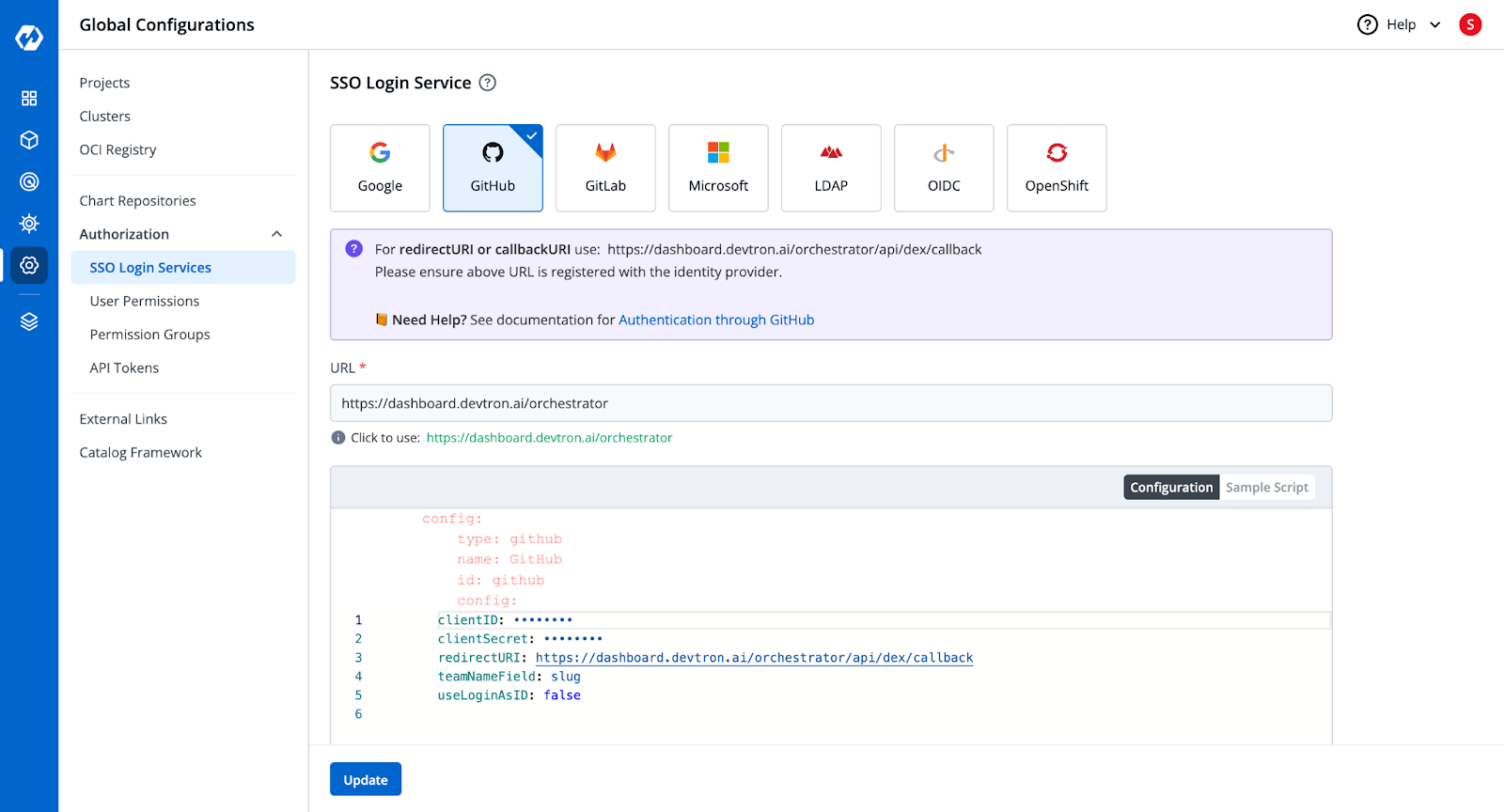
Task: Select the OIDC SSO provider
Action: pyautogui.click(x=944, y=168)
